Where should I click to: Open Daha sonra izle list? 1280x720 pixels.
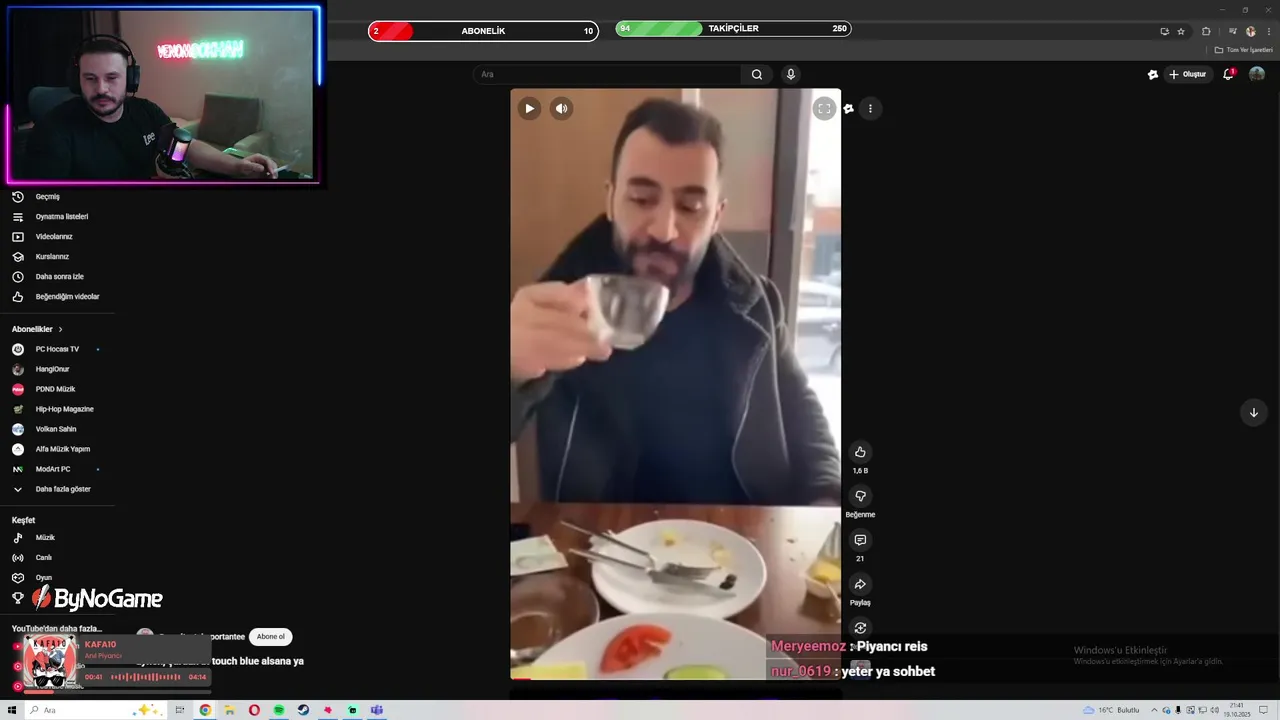pyautogui.click(x=58, y=277)
